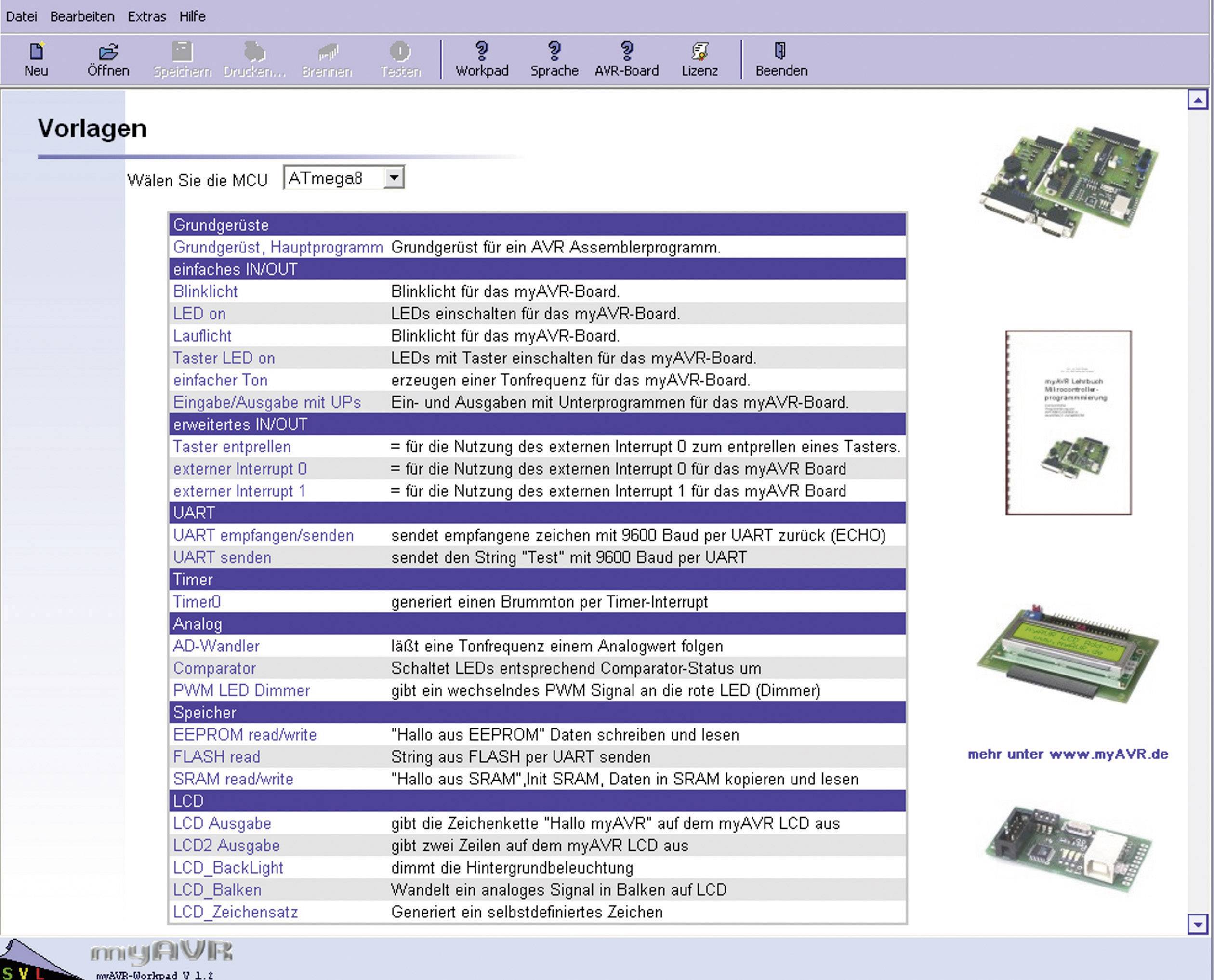Open the Taster entprellen template
Screen dimensions: 1214x980
click(232, 447)
